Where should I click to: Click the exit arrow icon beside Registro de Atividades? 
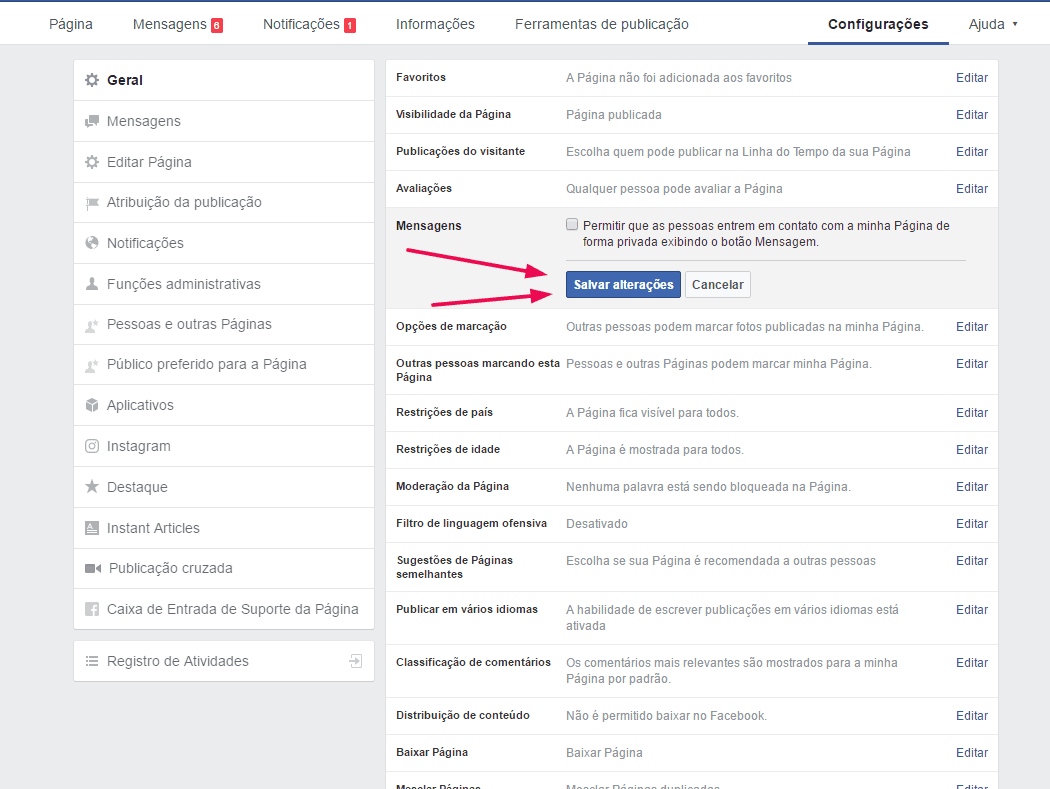pos(356,661)
